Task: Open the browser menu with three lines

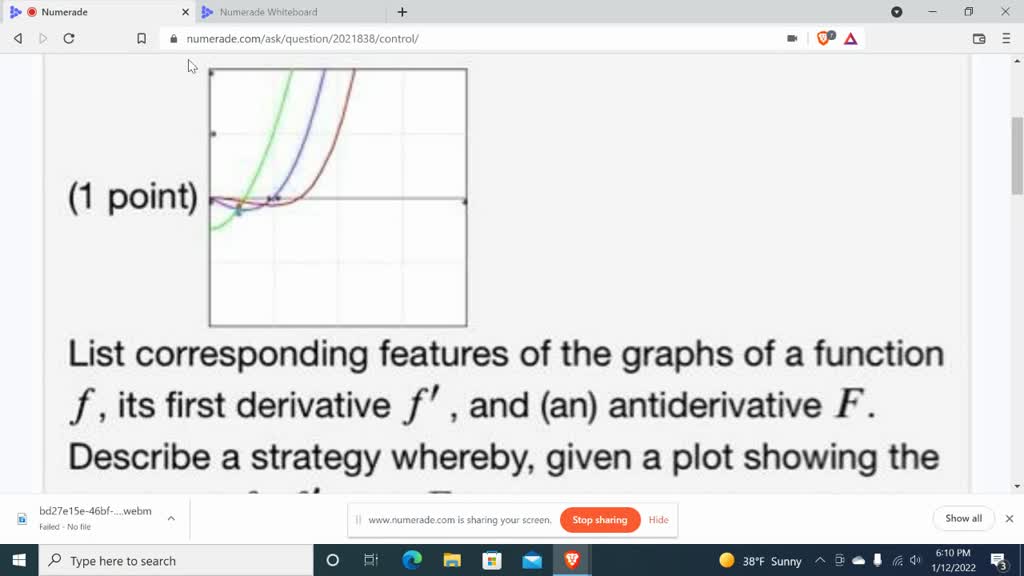Action: tap(1006, 38)
